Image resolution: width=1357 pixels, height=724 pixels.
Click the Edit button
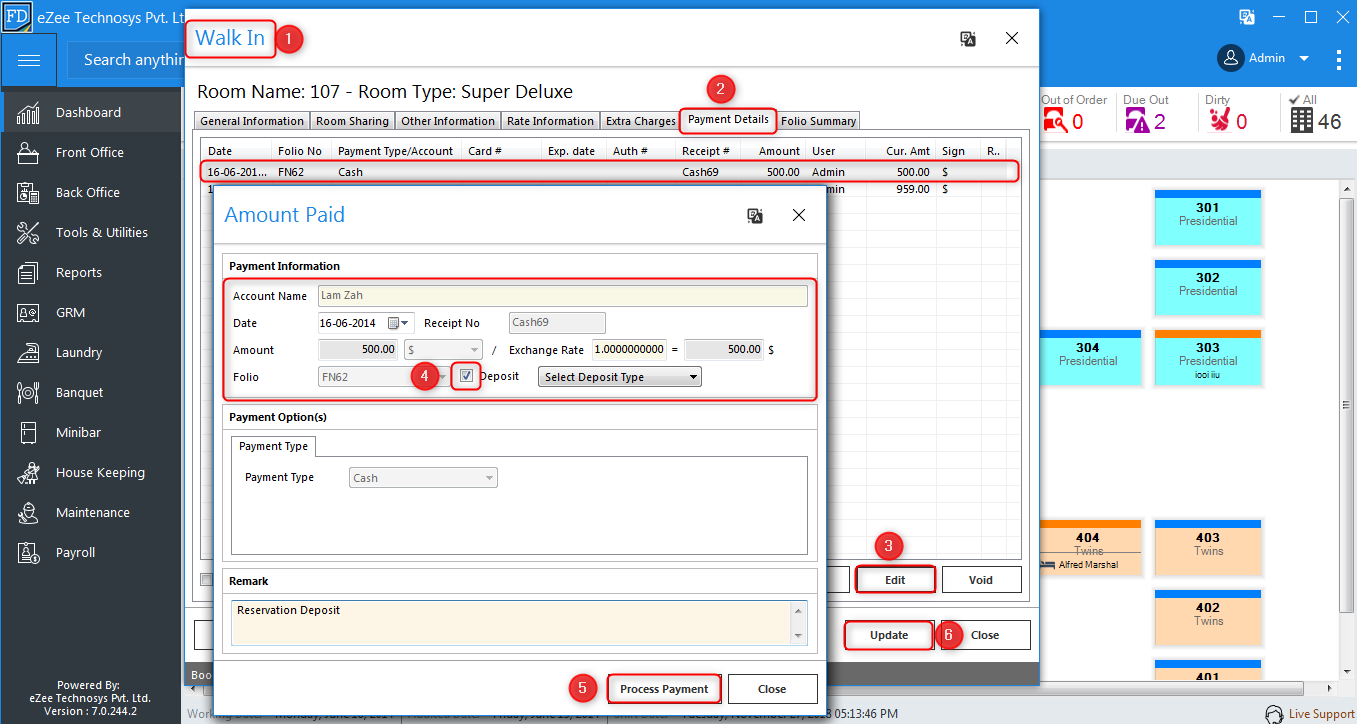[895, 580]
